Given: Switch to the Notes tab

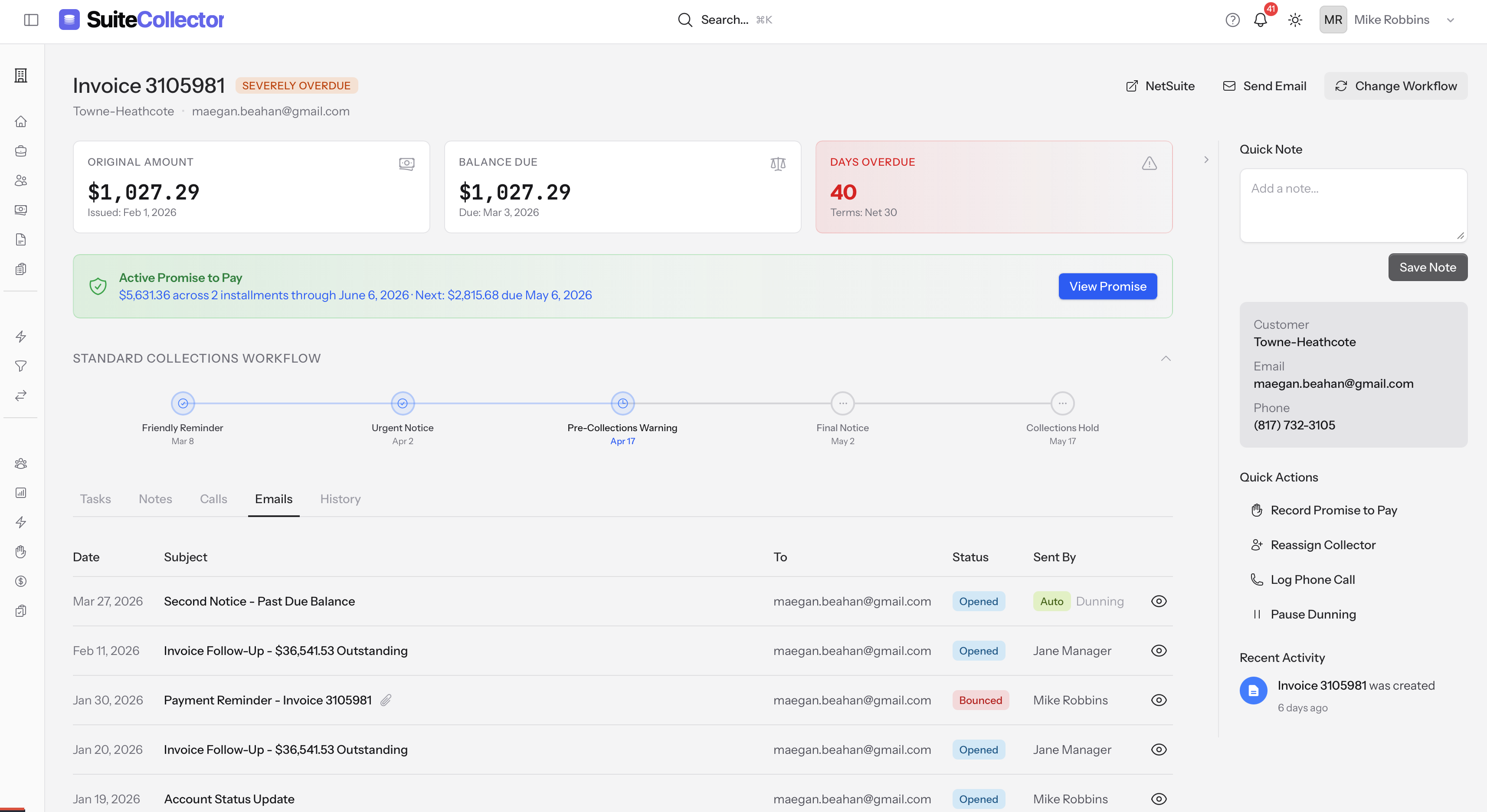Looking at the screenshot, I should [155, 499].
